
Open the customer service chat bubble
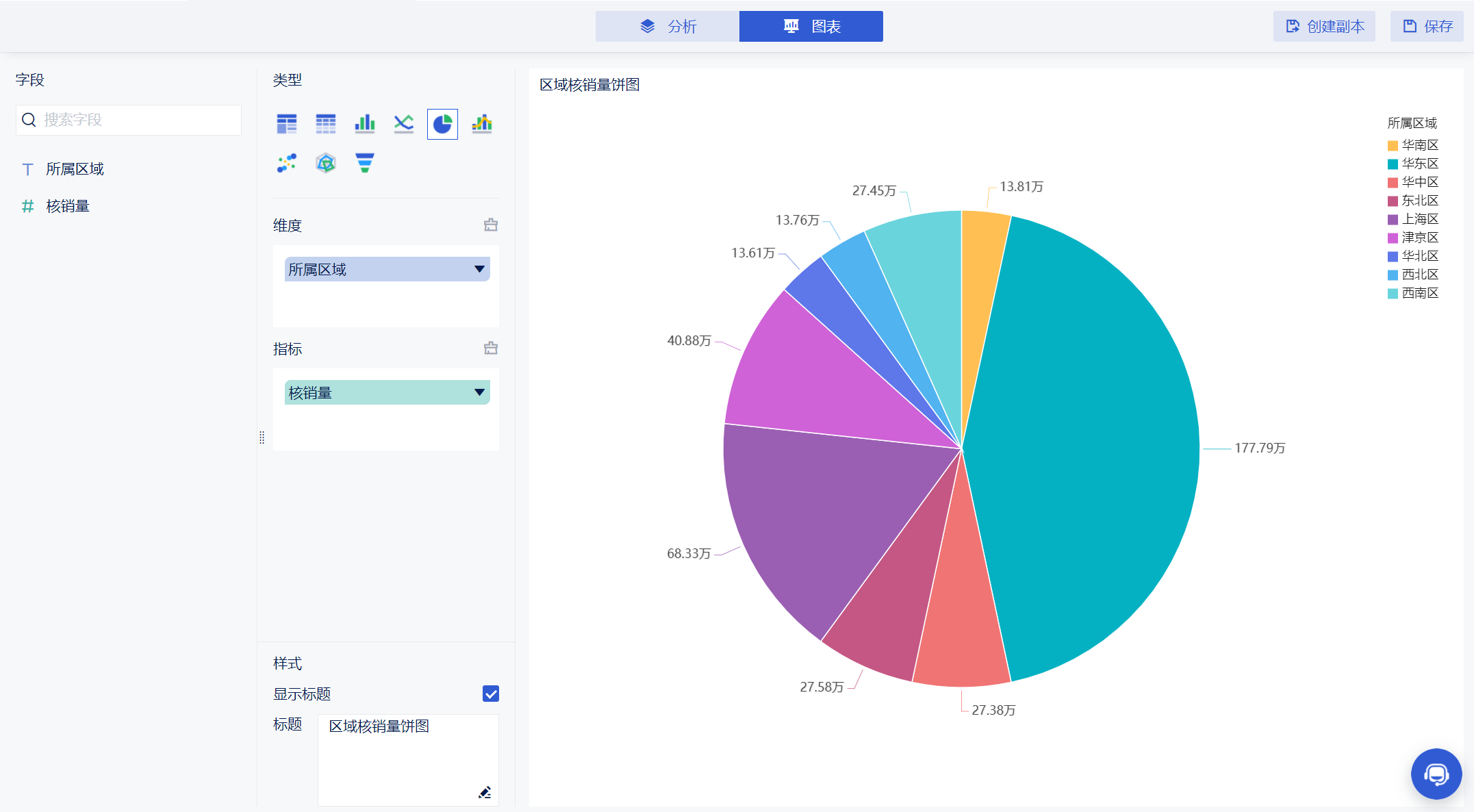tap(1436, 774)
